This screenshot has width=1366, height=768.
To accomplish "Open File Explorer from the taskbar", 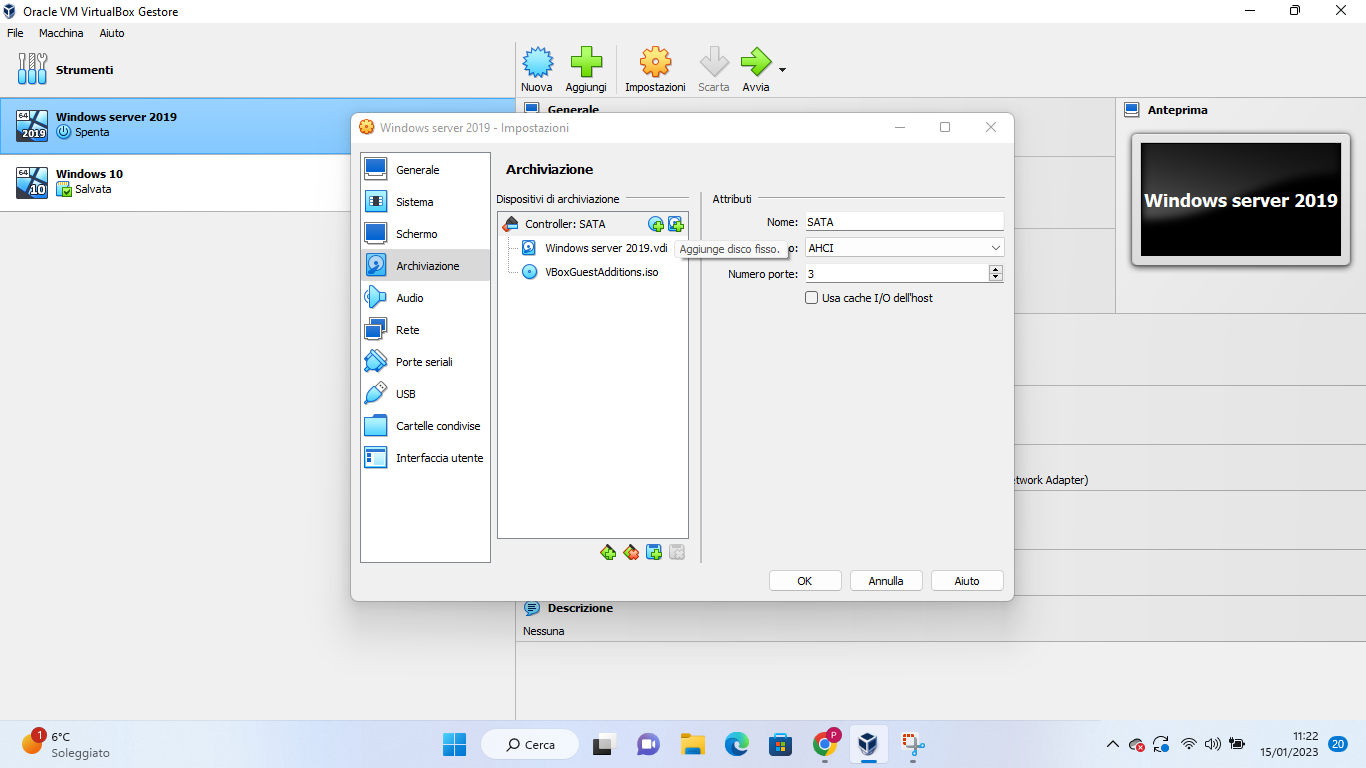I will click(x=693, y=744).
